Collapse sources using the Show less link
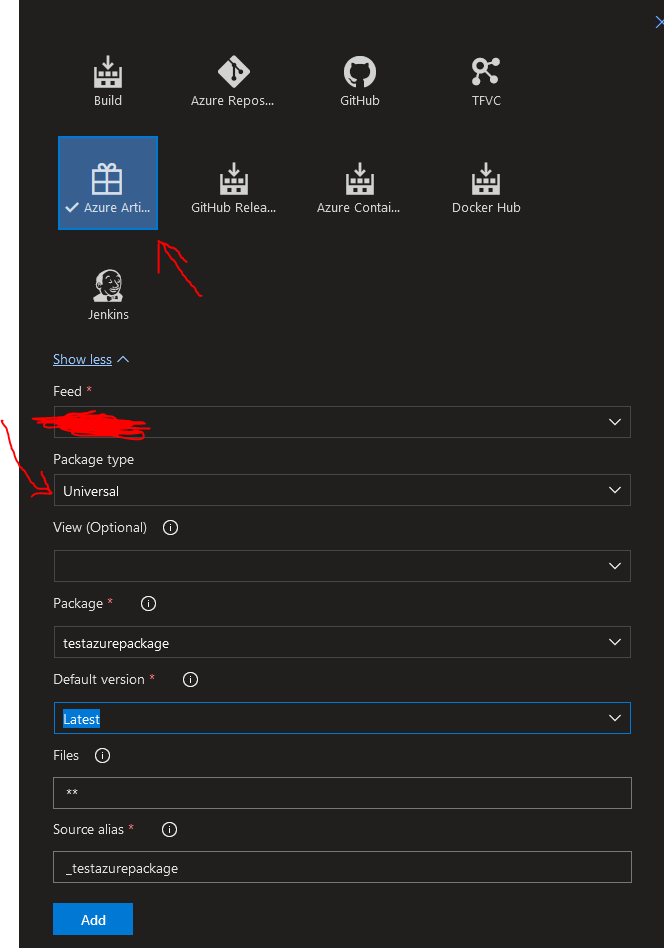664x948 pixels. point(82,359)
